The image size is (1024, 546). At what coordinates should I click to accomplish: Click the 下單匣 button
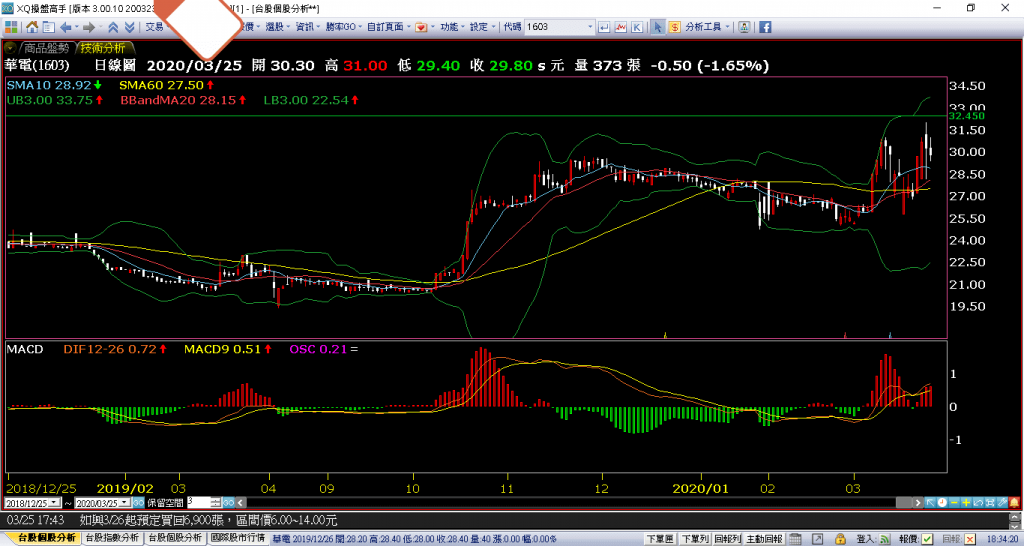point(659,538)
